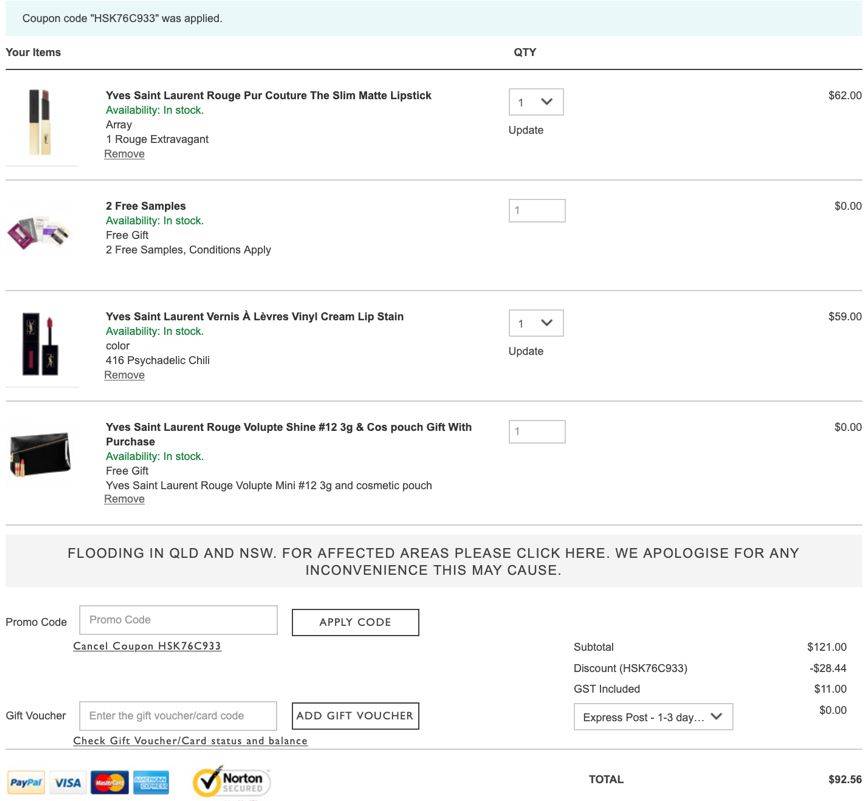
Task: Check gift voucher/card status and balance
Action: point(190,741)
